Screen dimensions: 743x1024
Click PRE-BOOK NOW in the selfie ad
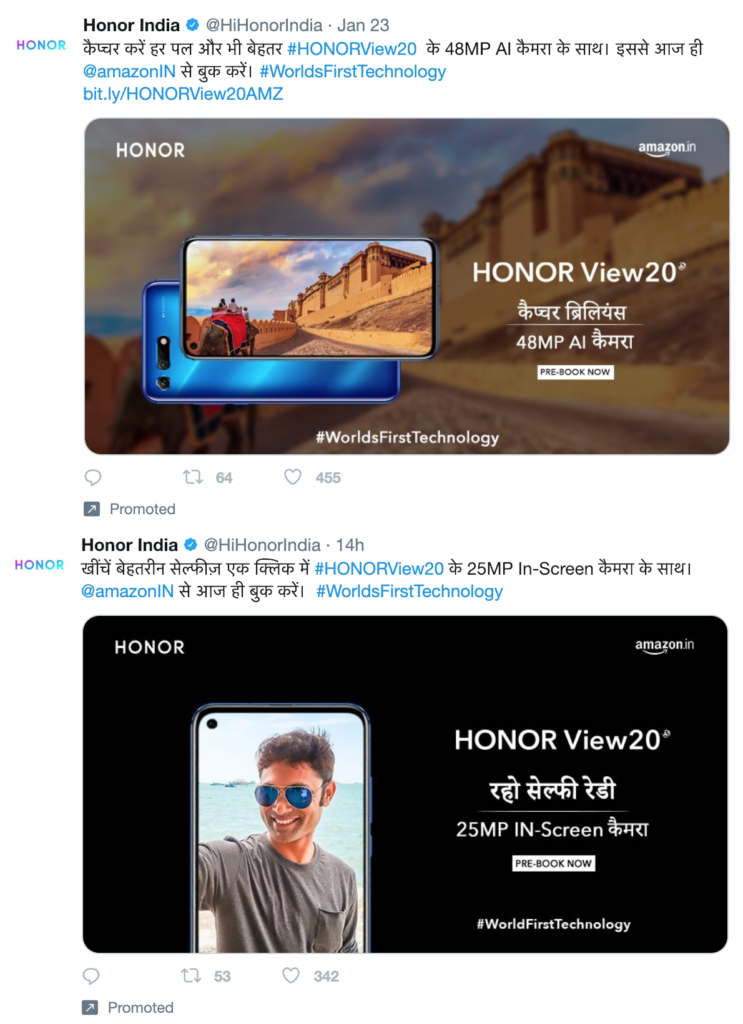[554, 863]
